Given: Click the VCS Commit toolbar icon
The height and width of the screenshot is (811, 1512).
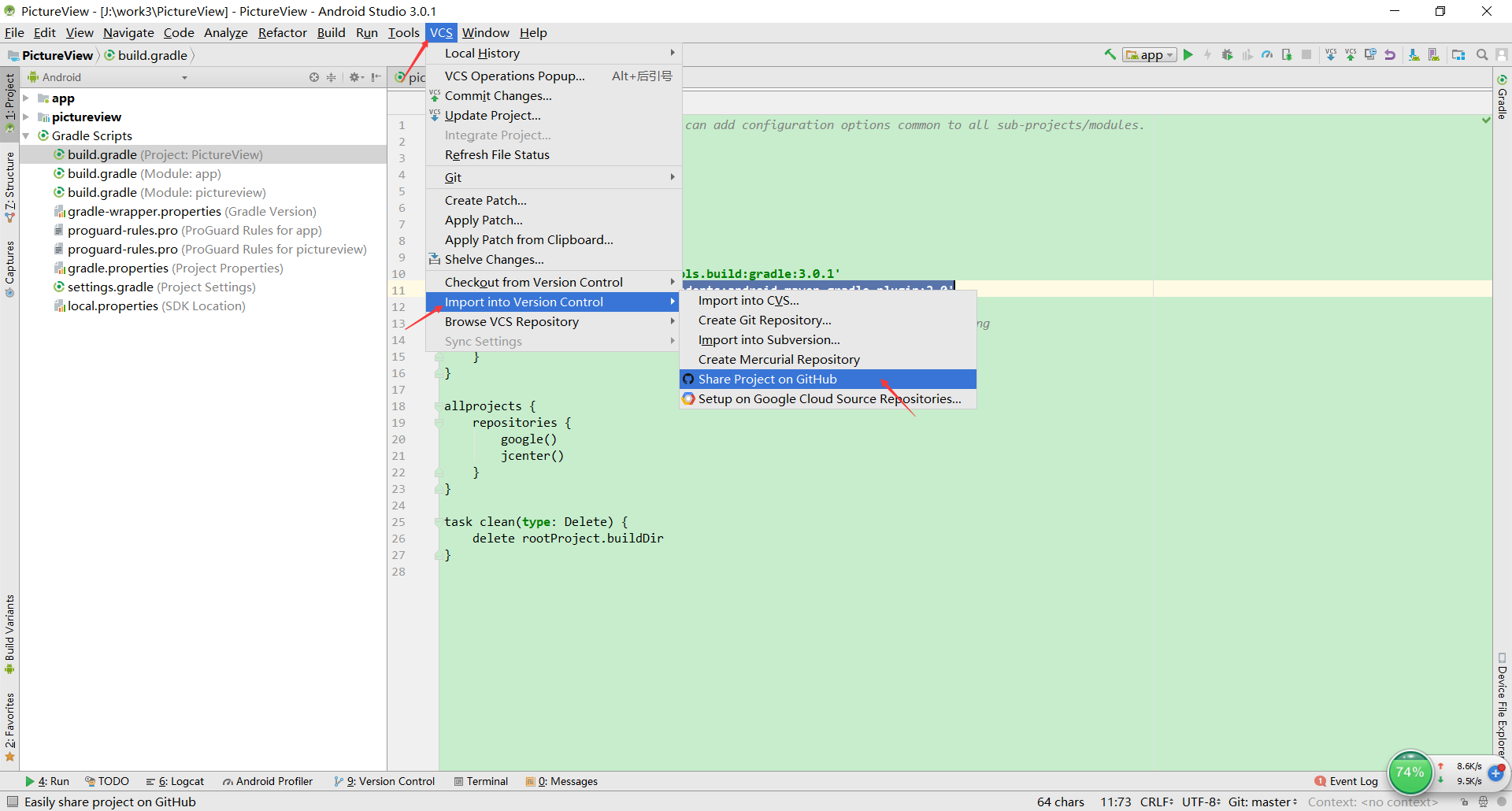Looking at the screenshot, I should pyautogui.click(x=1351, y=54).
